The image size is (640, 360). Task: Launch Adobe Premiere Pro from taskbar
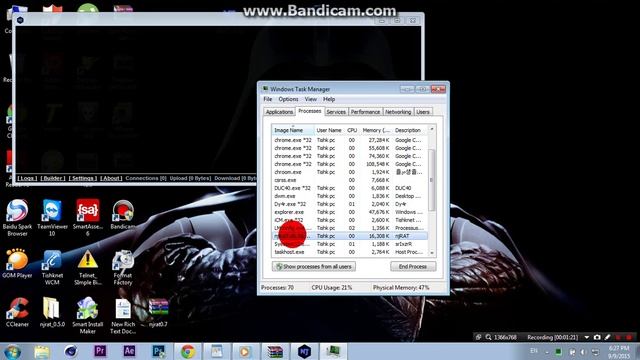coord(100,351)
